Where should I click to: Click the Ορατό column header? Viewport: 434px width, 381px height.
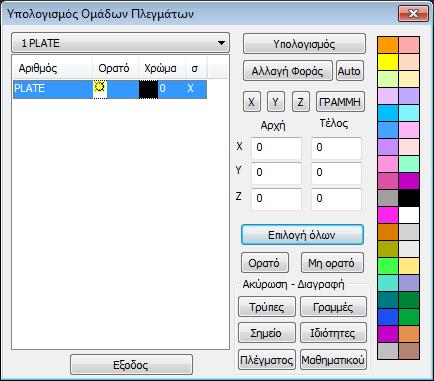[115, 68]
